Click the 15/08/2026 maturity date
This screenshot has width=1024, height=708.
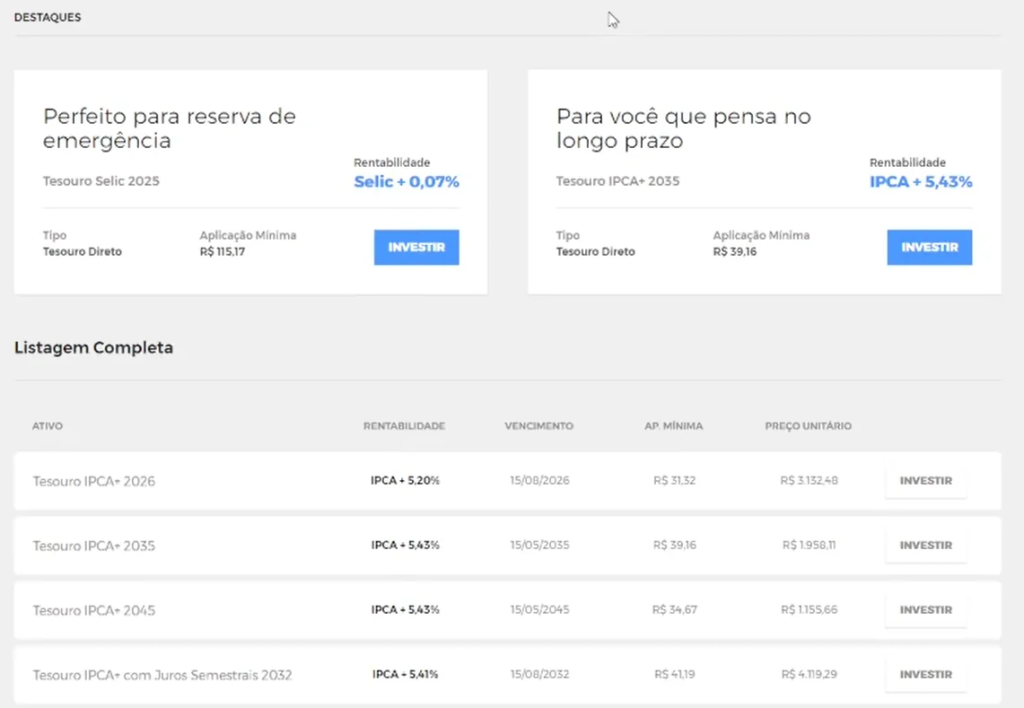[539, 481]
